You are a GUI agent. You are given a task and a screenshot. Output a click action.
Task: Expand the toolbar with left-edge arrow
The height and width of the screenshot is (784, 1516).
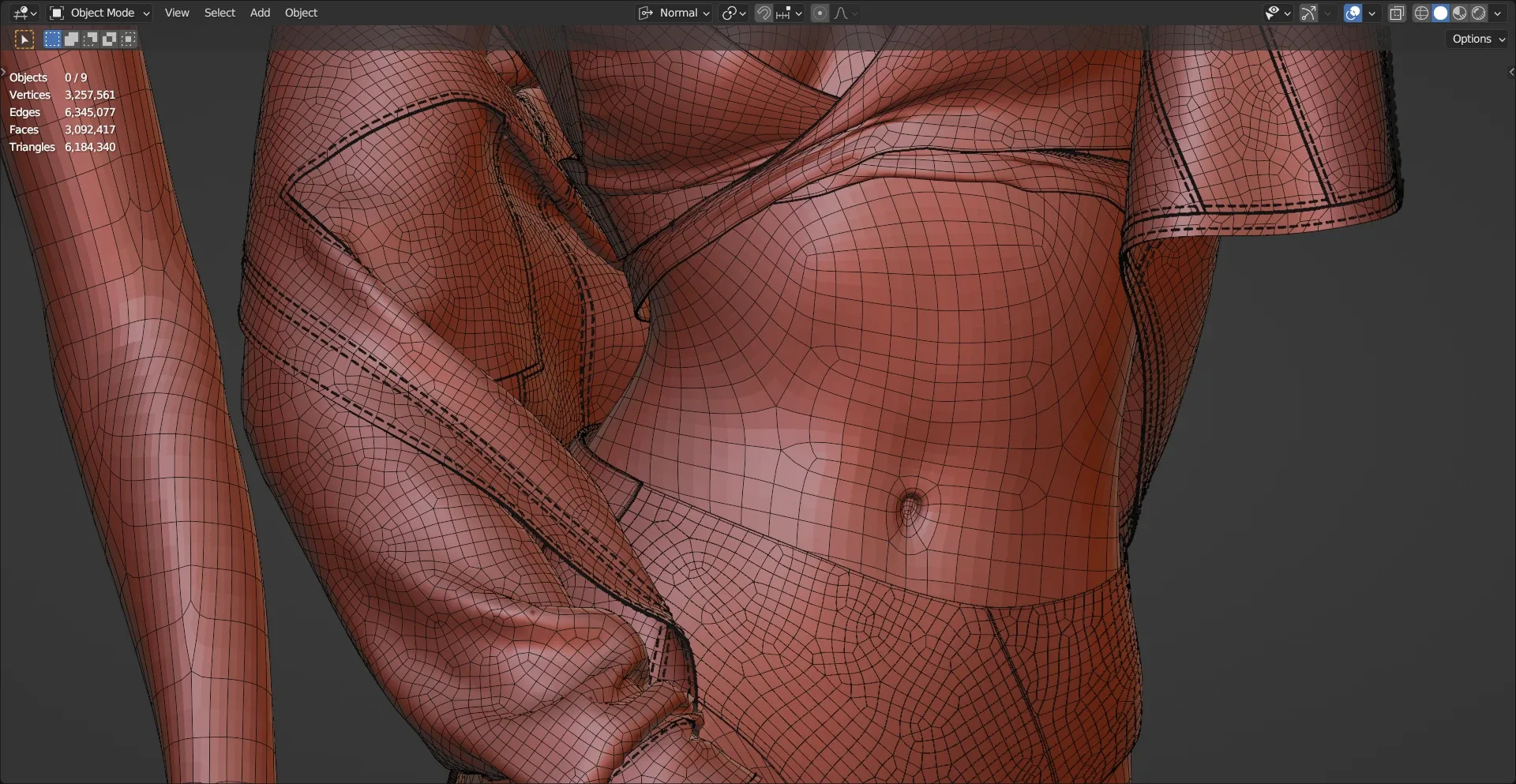pyautogui.click(x=3, y=72)
